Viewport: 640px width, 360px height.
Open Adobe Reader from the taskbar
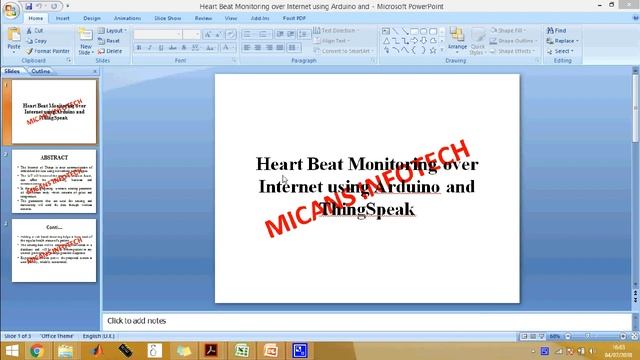pos(211,351)
